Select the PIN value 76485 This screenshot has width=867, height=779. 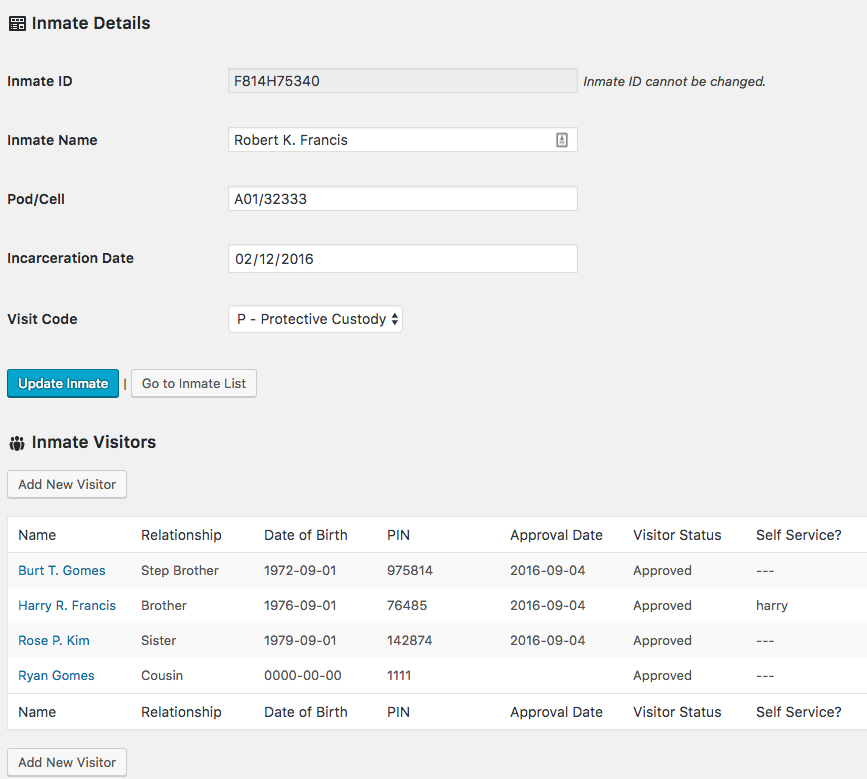[407, 605]
